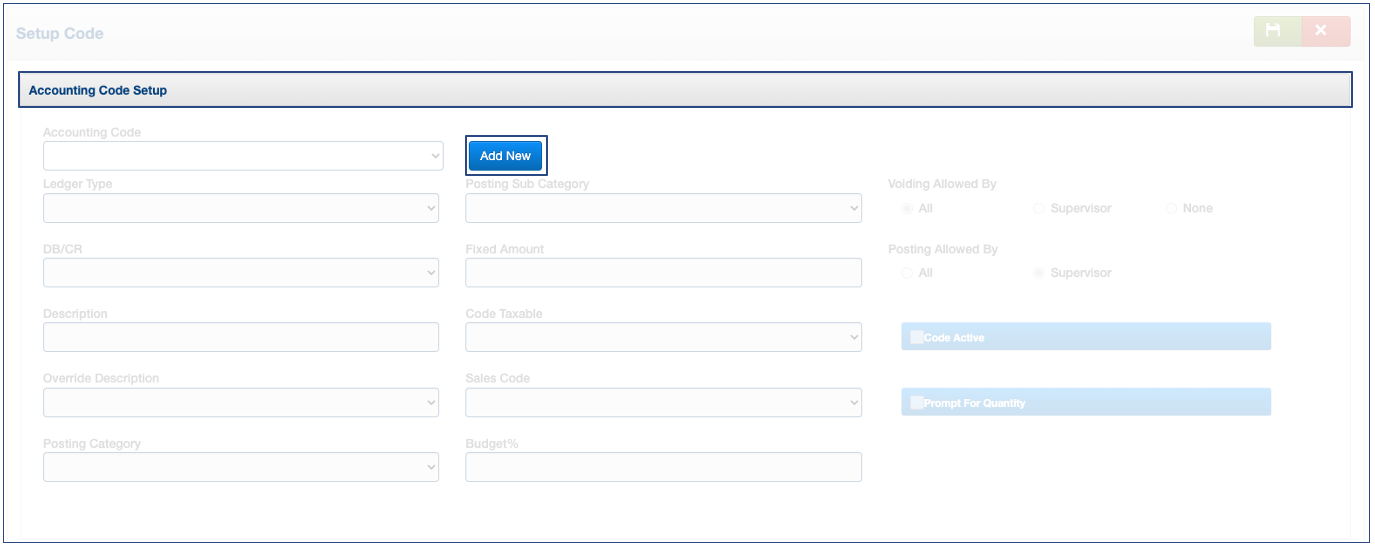Enable the Code Active checkbox
Screen dimensions: 1375x547
[x=917, y=338]
